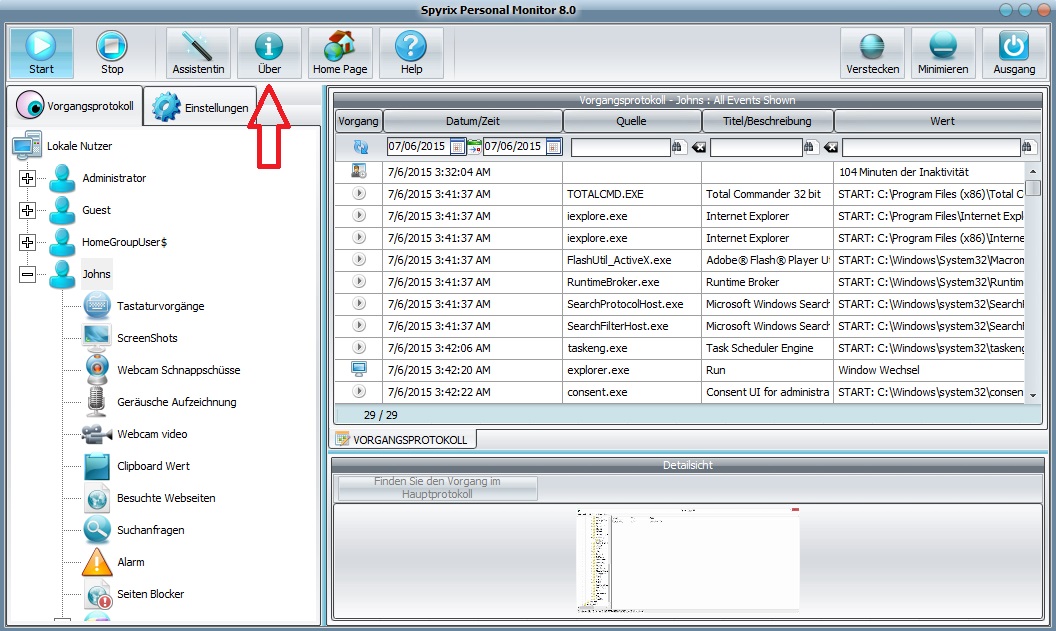Screen dimensions: 1056x631
Task: Open the end date calendar picker
Action: pos(554,146)
